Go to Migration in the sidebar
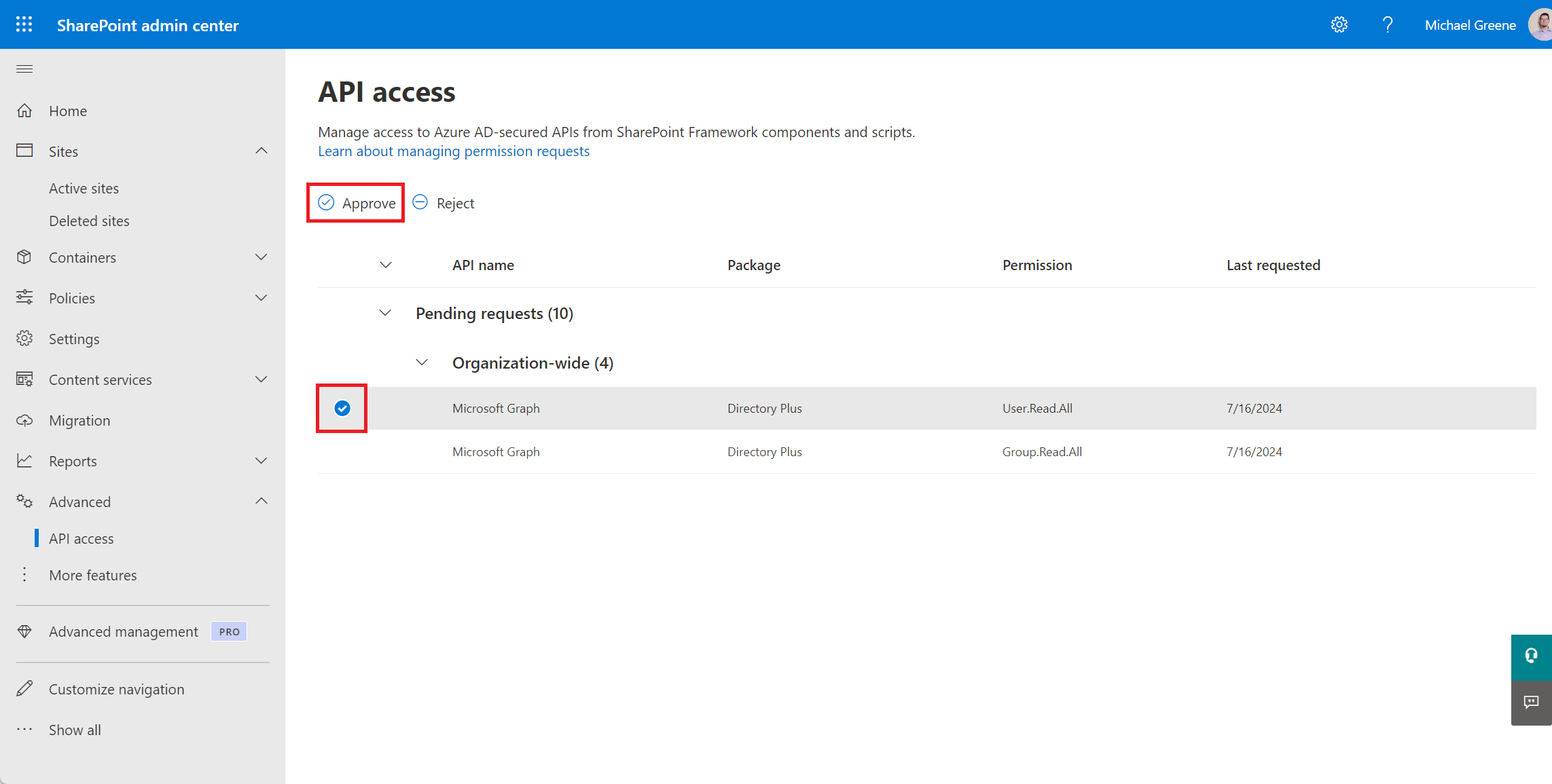This screenshot has width=1552, height=784. (79, 421)
